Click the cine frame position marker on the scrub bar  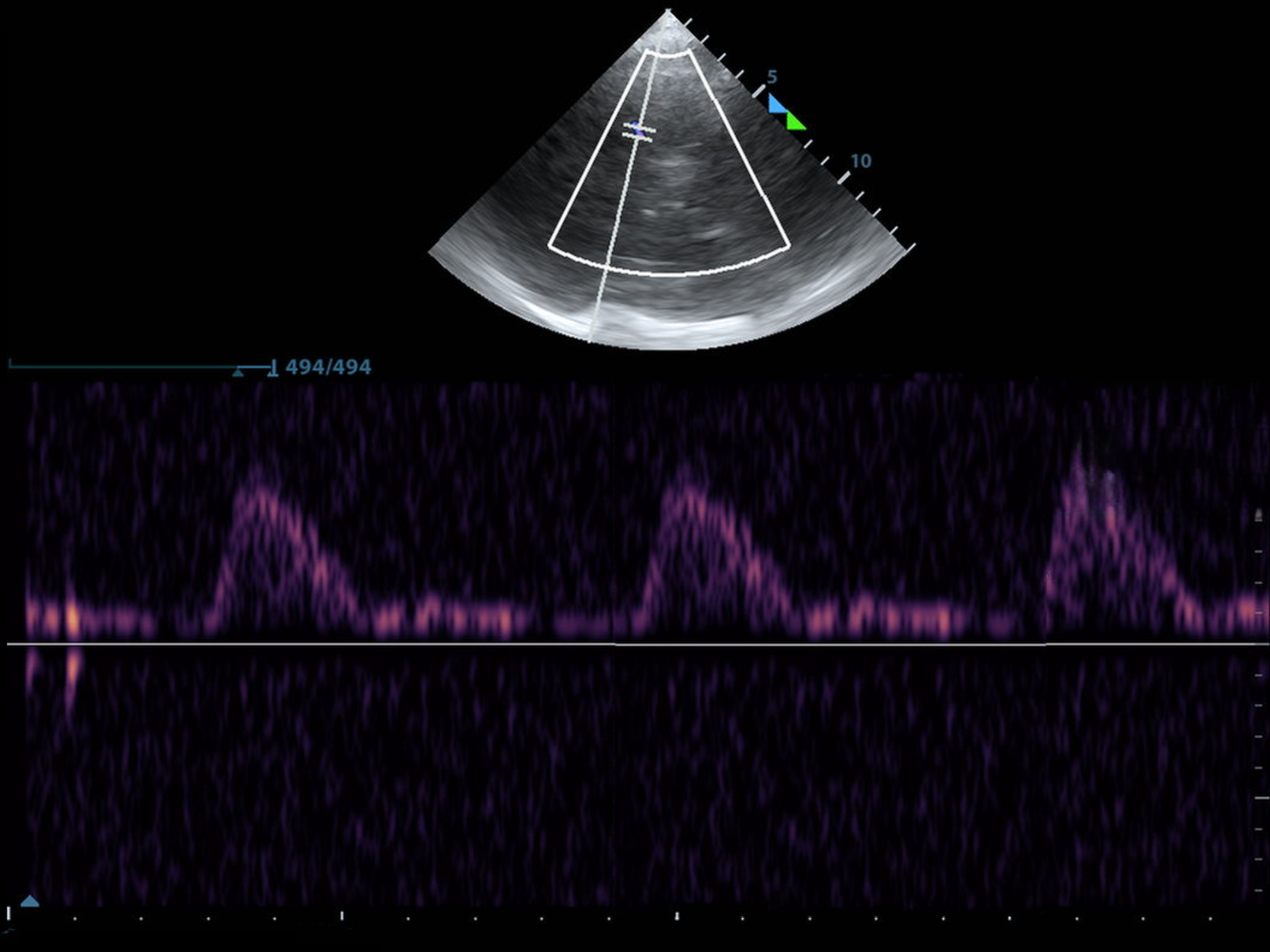(238, 372)
